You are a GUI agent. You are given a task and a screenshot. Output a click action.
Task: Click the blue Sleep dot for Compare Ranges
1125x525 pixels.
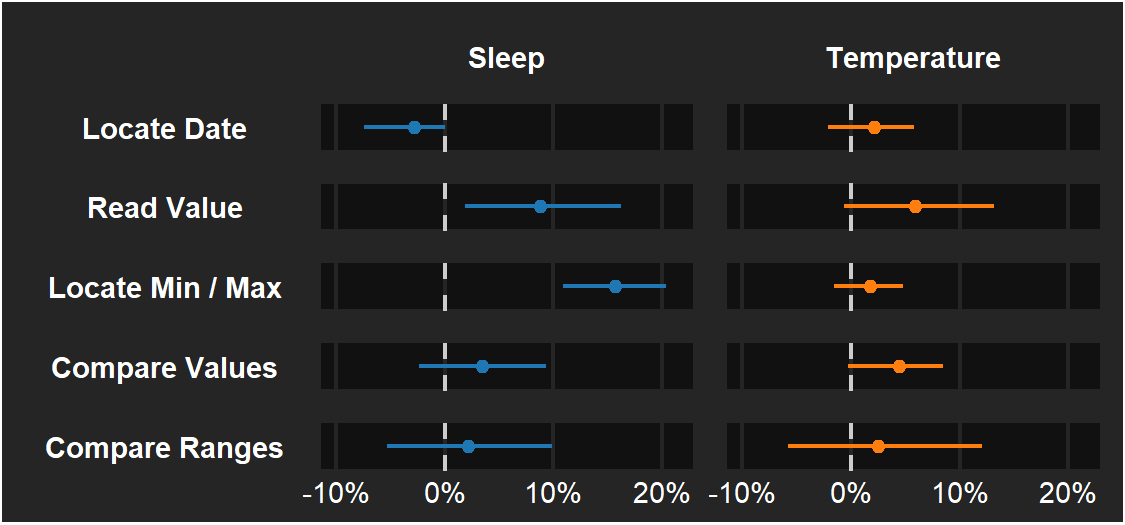click(468, 446)
